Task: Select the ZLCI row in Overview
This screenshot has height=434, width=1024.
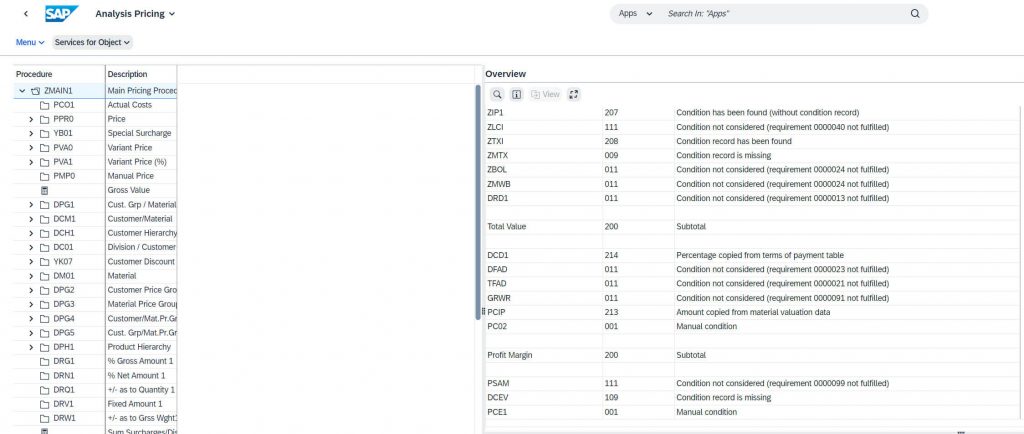Action: [x=754, y=127]
